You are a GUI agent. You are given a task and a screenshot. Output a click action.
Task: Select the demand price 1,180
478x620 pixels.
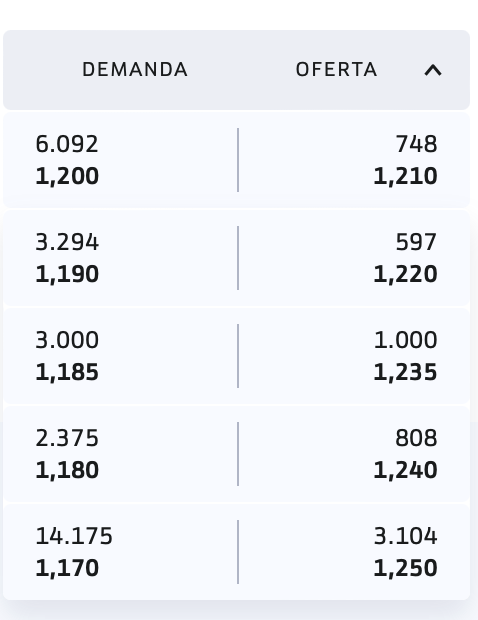[x=67, y=471]
